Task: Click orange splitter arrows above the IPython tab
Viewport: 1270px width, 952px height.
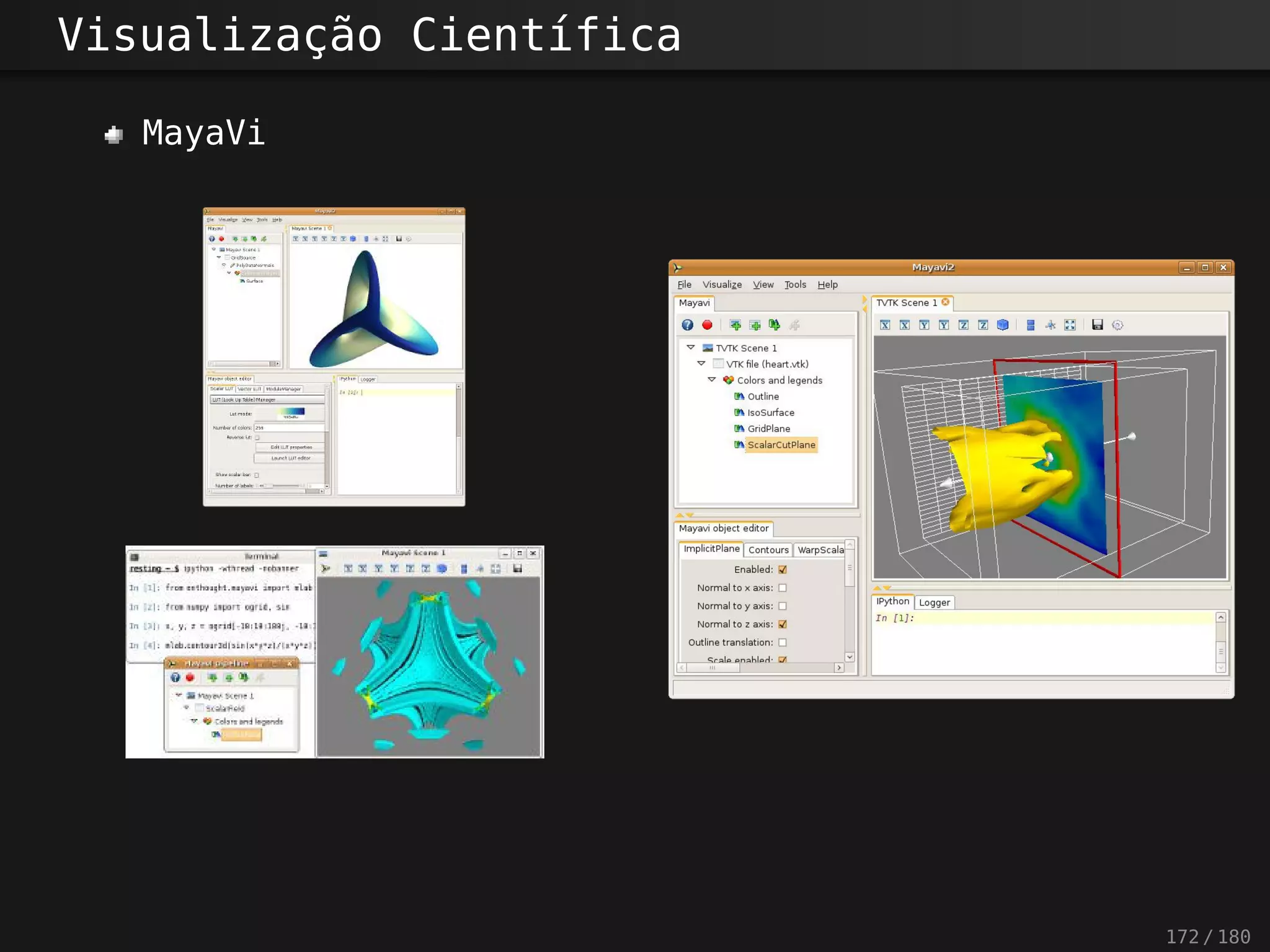Action: pyautogui.click(x=882, y=588)
